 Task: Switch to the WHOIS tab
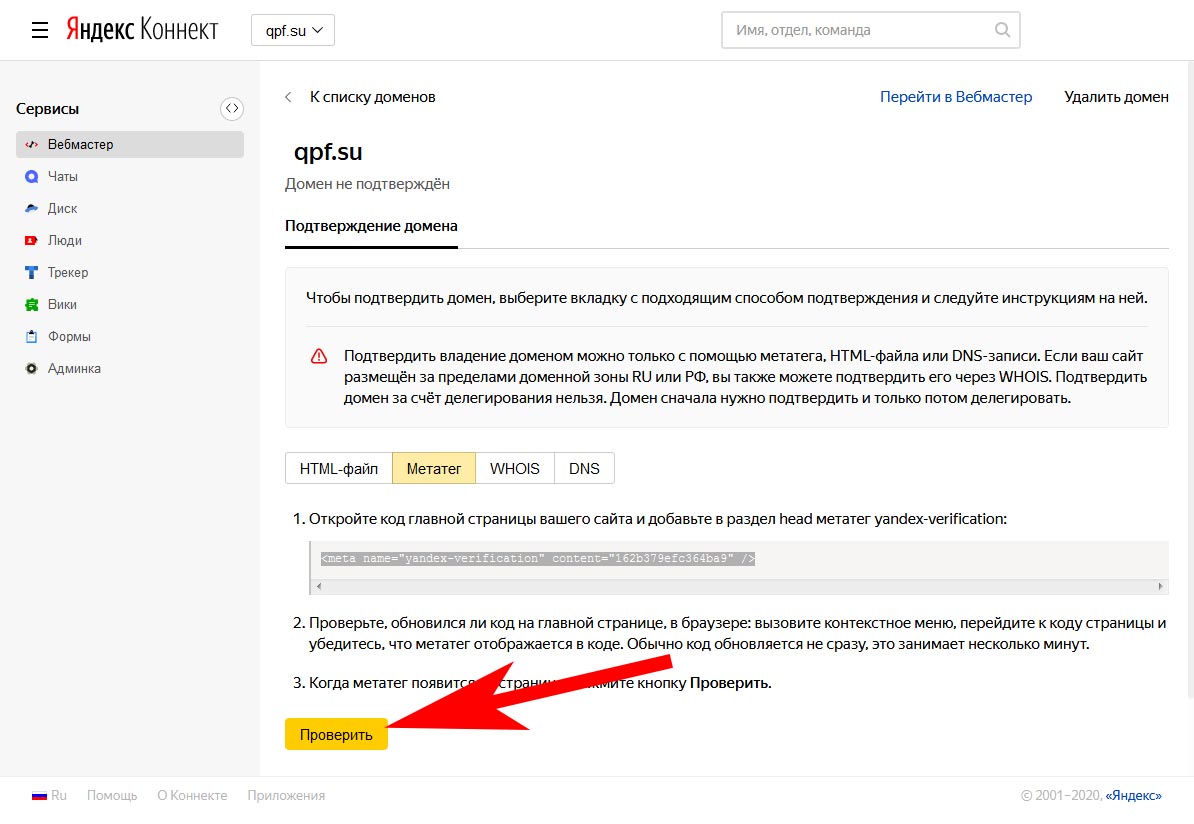515,468
